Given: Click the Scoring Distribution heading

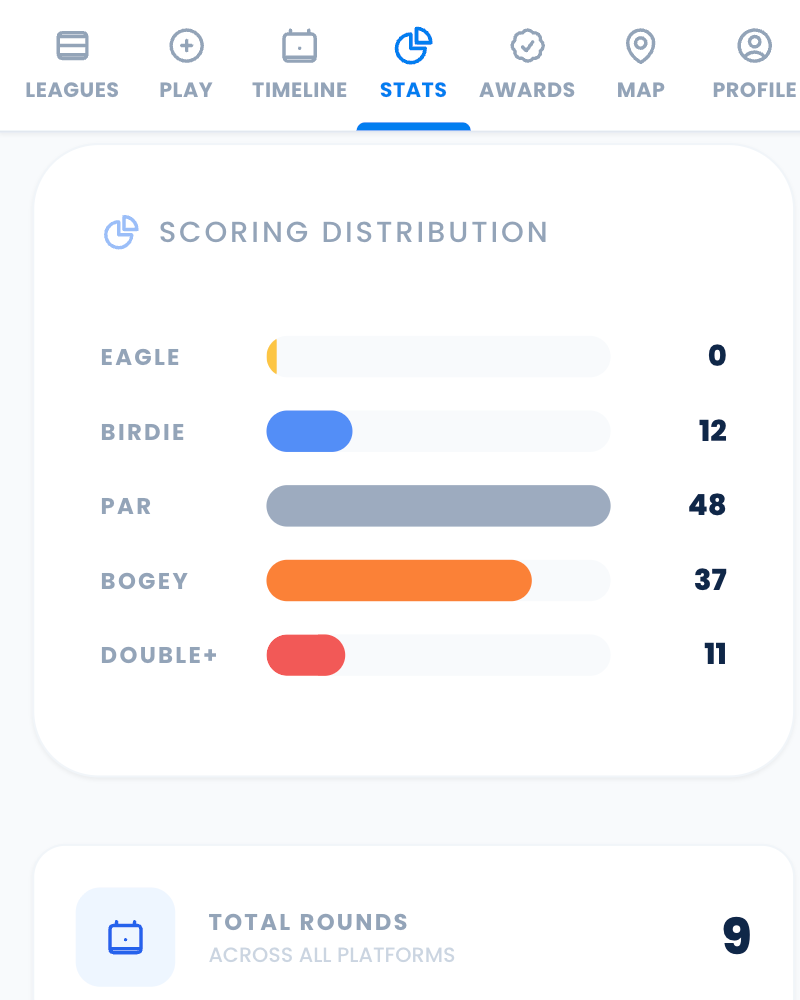Looking at the screenshot, I should [354, 231].
